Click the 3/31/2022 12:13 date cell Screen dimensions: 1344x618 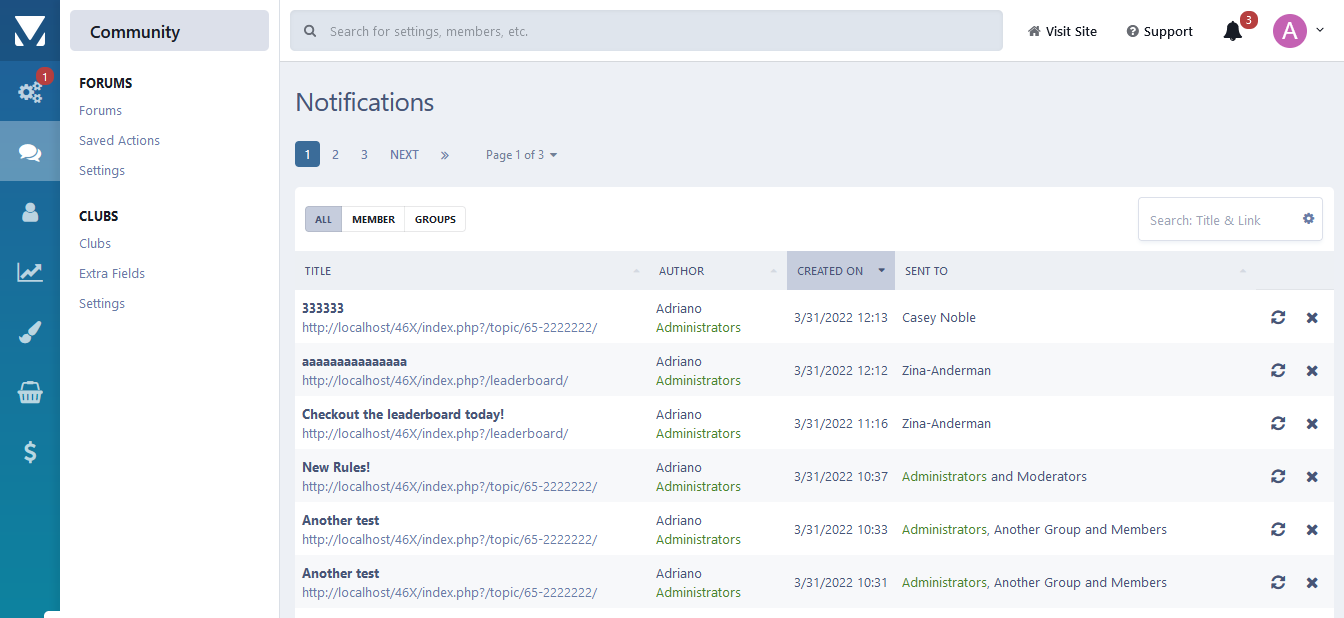tap(841, 318)
